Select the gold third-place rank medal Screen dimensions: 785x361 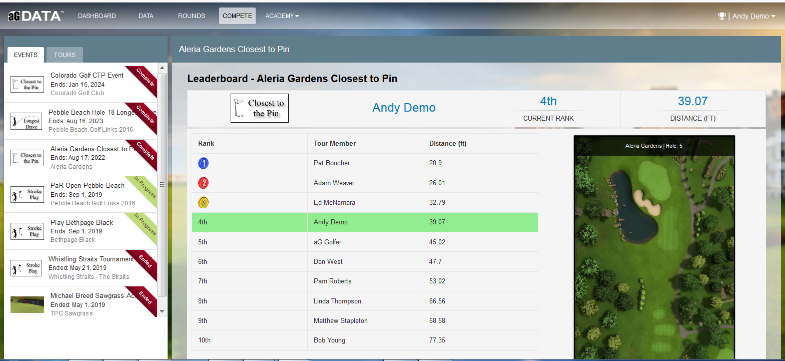203,203
